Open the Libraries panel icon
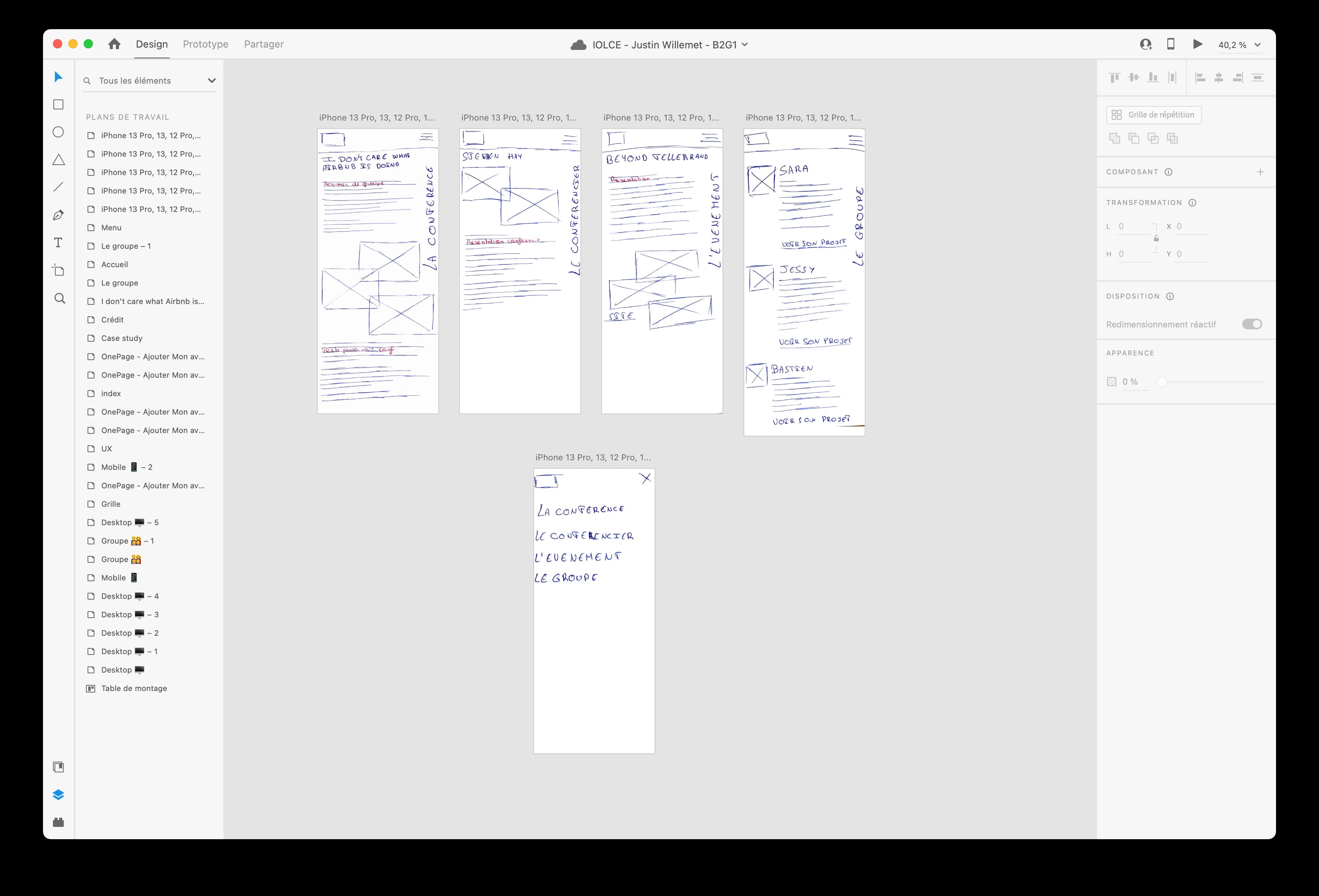This screenshot has width=1319, height=896. [58, 767]
